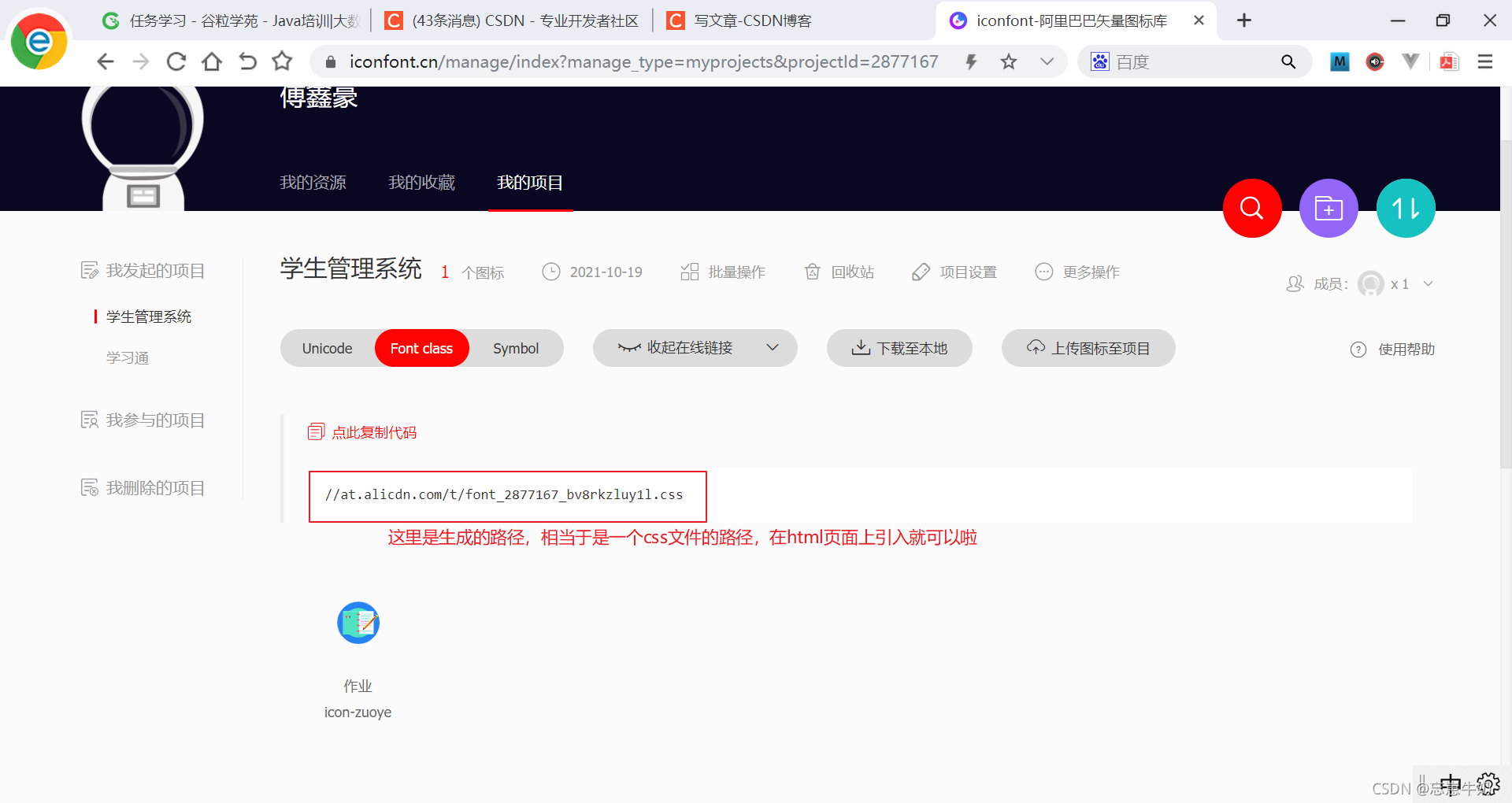Click the 使用帮助 help icon
Screen dimensions: 1512x803
[x=1358, y=350]
